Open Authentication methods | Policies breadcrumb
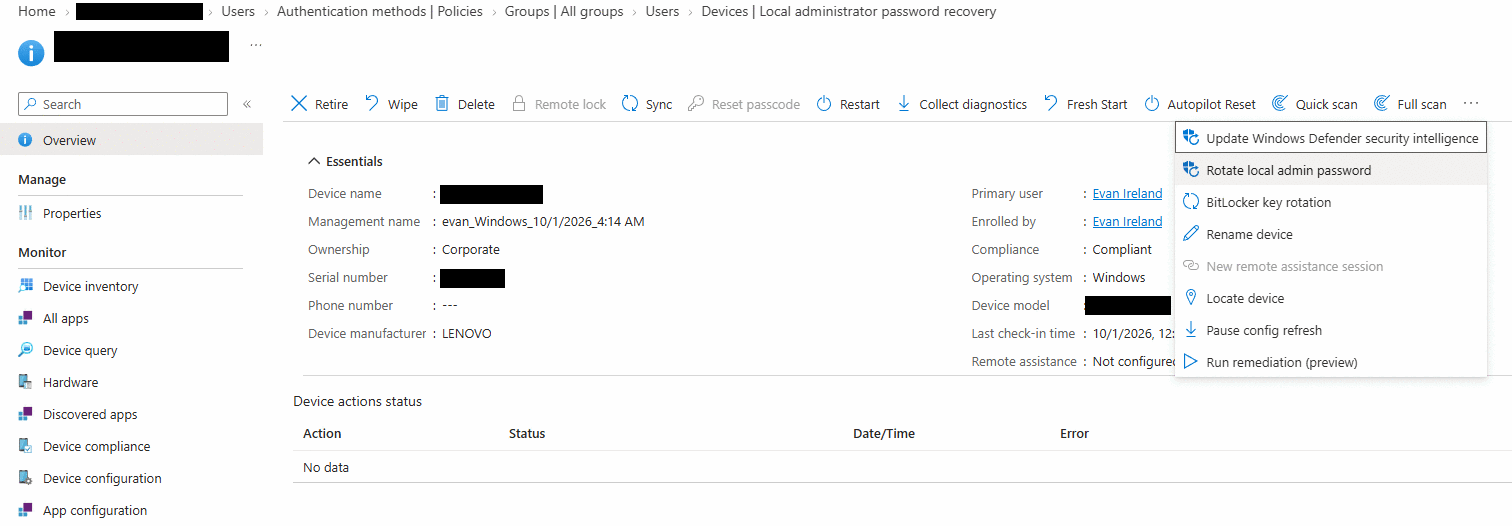Screen dimensions: 1512x526 click(x=380, y=11)
